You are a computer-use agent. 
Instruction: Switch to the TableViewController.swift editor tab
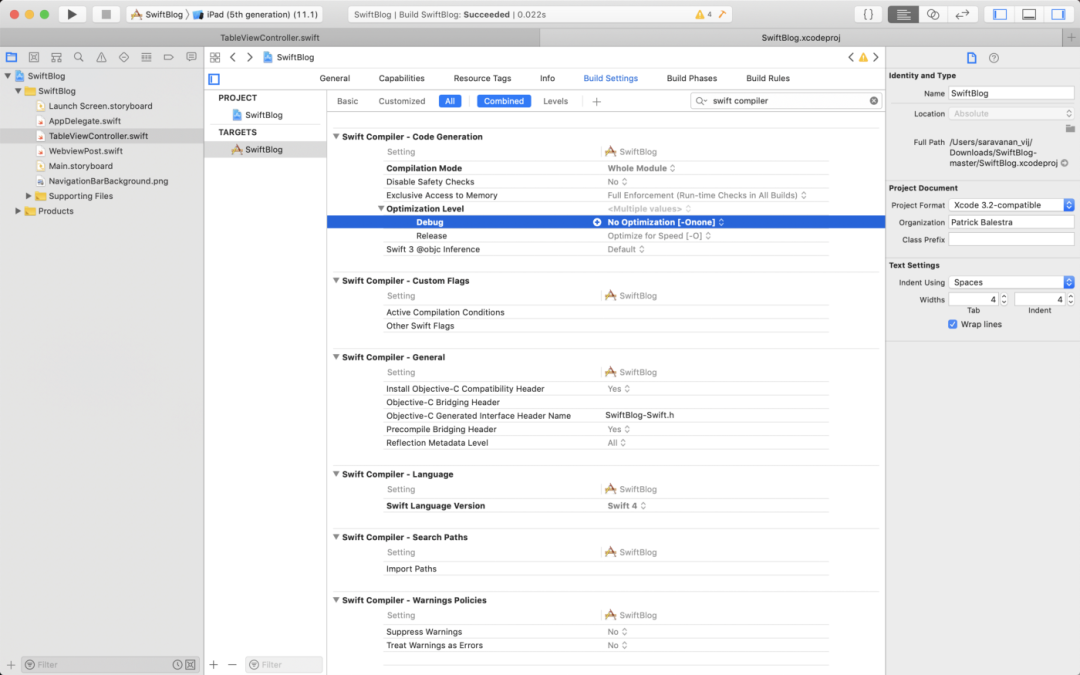click(270, 38)
